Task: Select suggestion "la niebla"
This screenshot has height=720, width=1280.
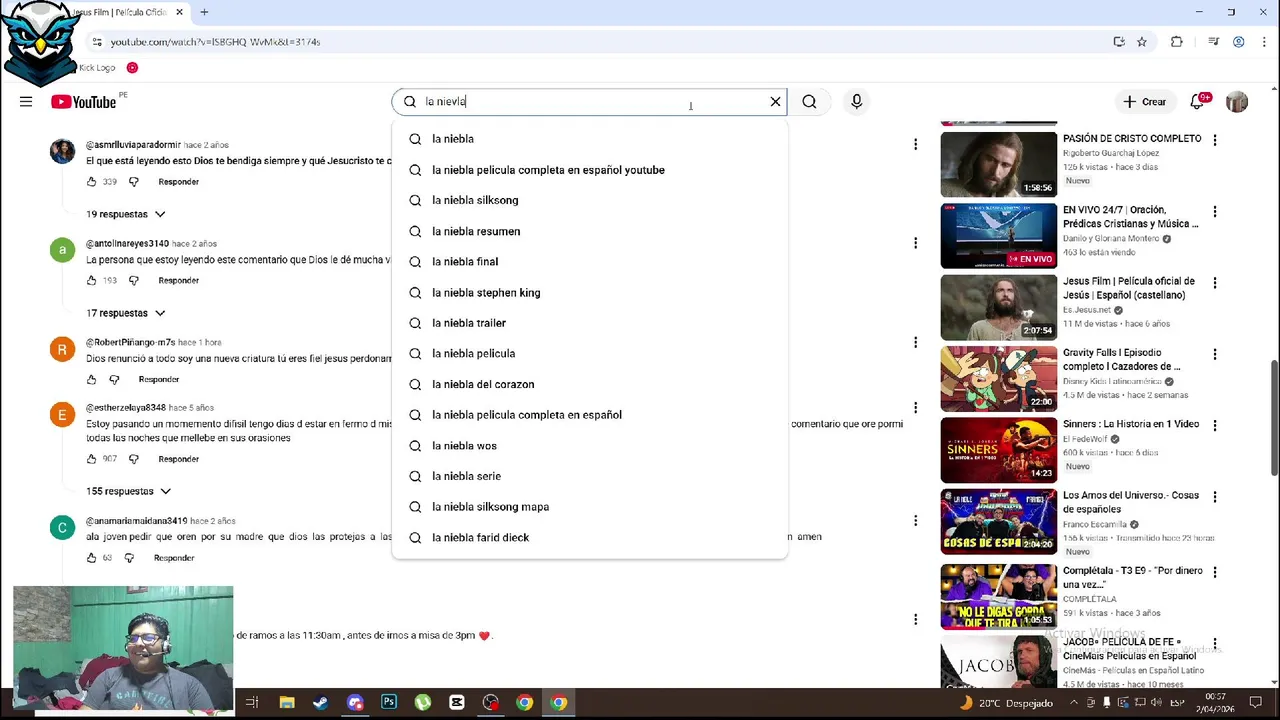Action: 590,139
